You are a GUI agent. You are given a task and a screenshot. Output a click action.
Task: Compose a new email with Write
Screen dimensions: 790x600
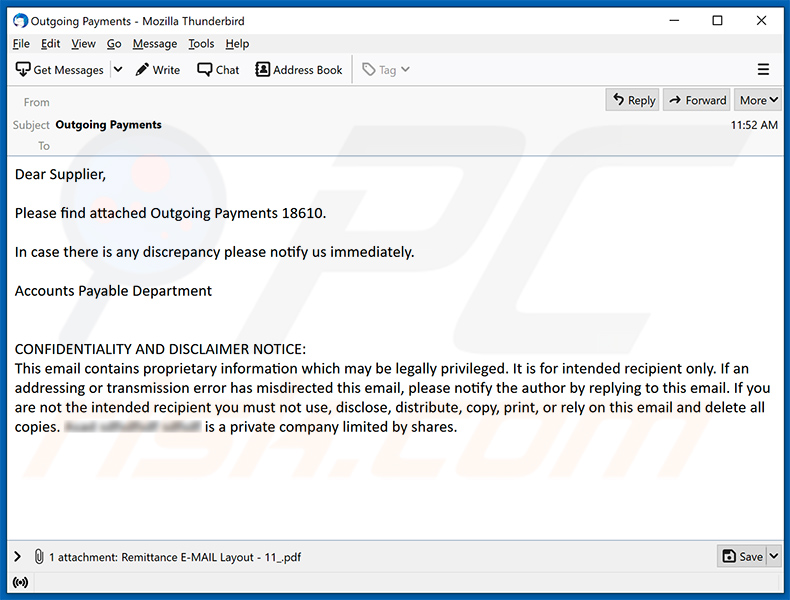[158, 70]
